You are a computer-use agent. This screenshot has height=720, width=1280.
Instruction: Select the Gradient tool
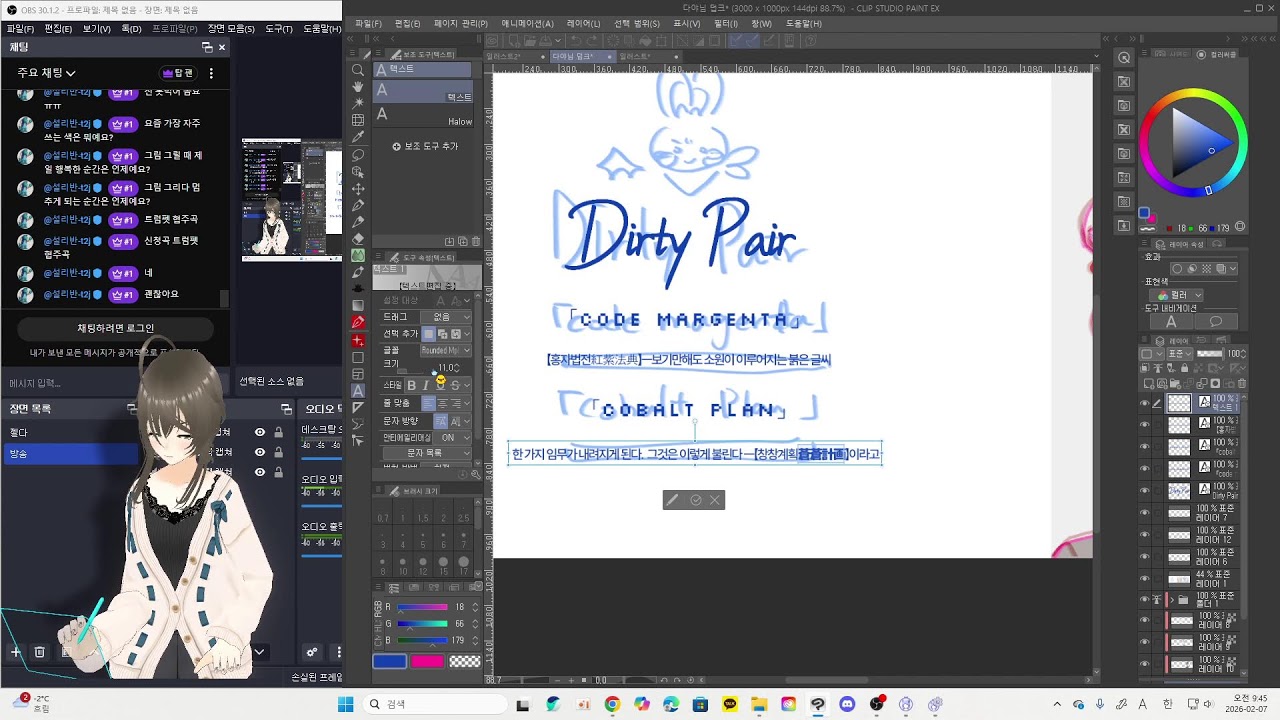coord(358,305)
